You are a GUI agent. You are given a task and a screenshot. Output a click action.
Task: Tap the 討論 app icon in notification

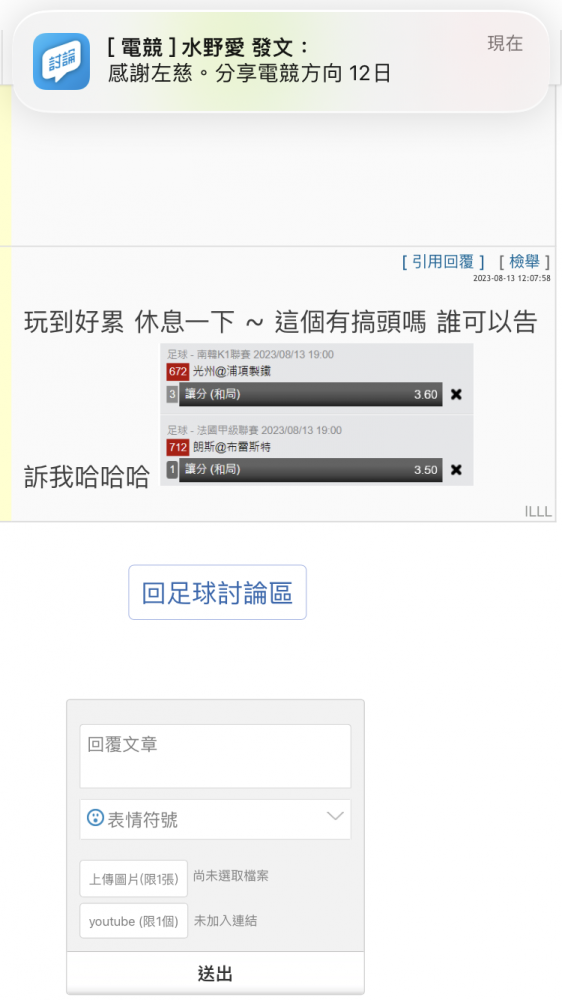[x=61, y=61]
